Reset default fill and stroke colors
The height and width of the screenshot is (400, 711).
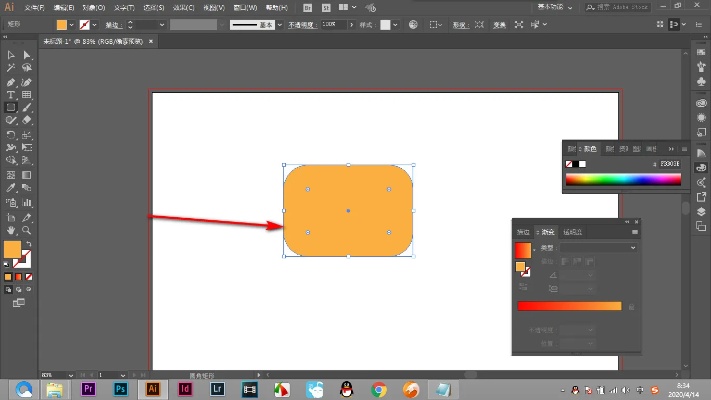pyautogui.click(x=6, y=264)
